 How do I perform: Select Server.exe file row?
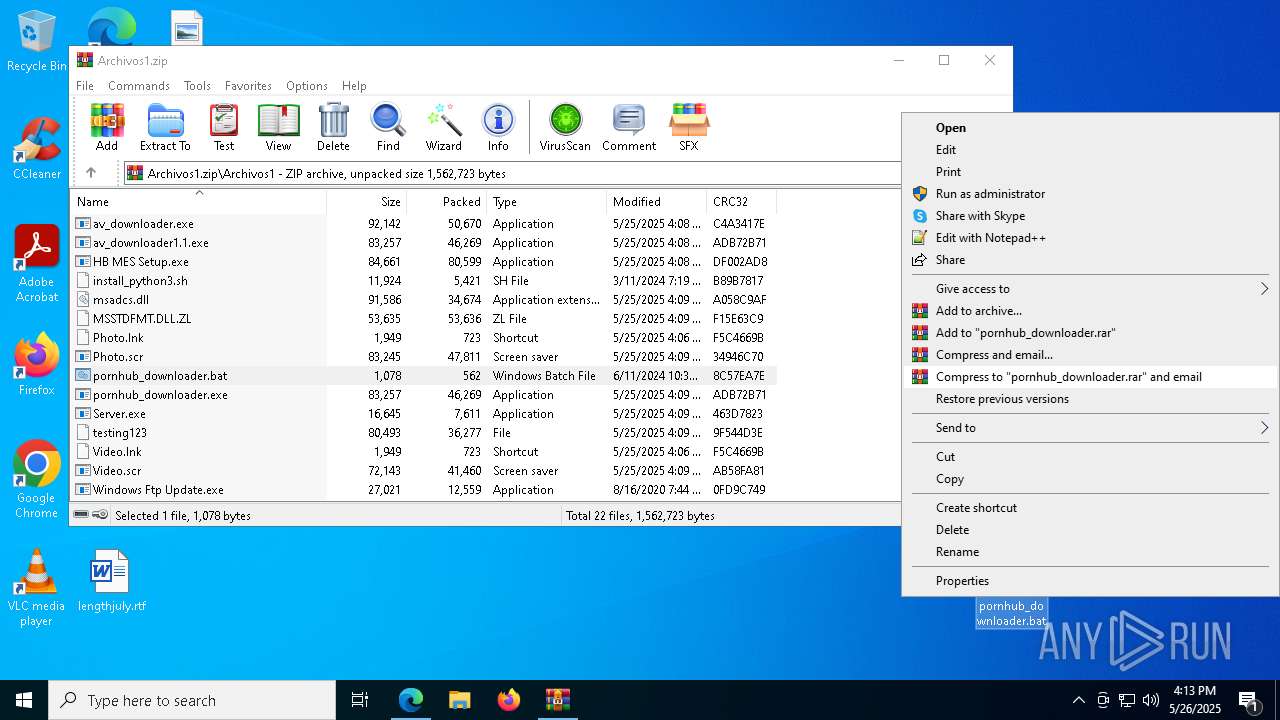[425, 414]
